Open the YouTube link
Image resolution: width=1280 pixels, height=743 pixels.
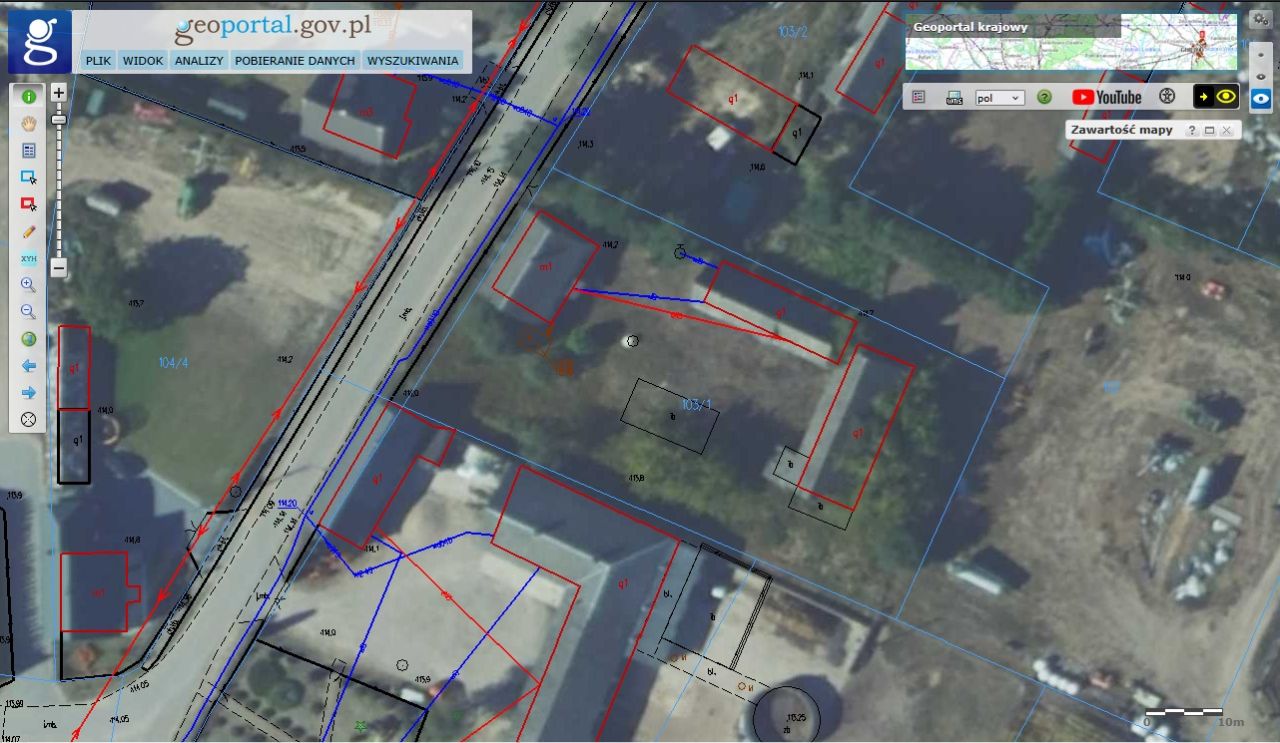coord(1107,97)
